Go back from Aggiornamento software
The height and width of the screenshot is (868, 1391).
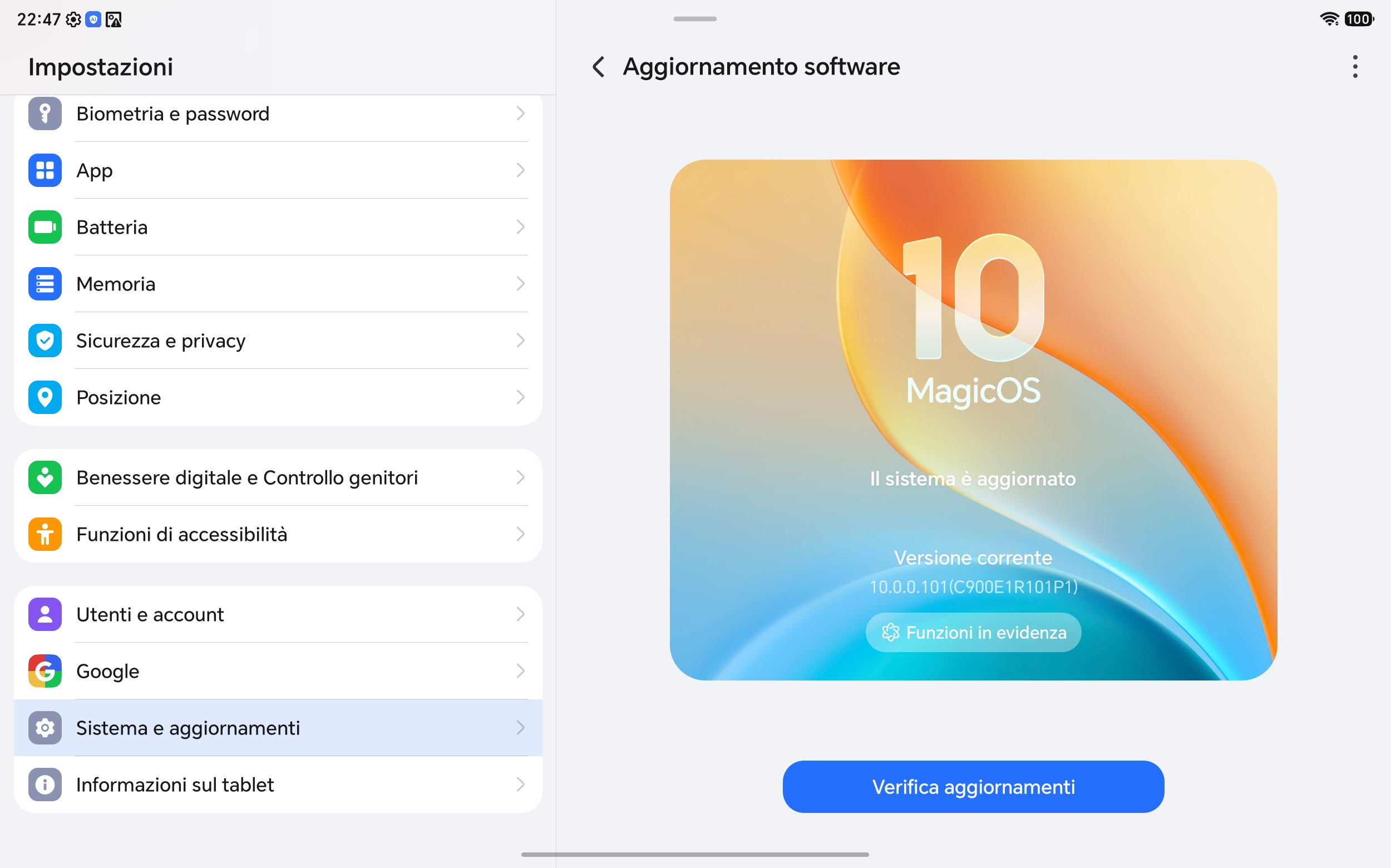tap(598, 67)
